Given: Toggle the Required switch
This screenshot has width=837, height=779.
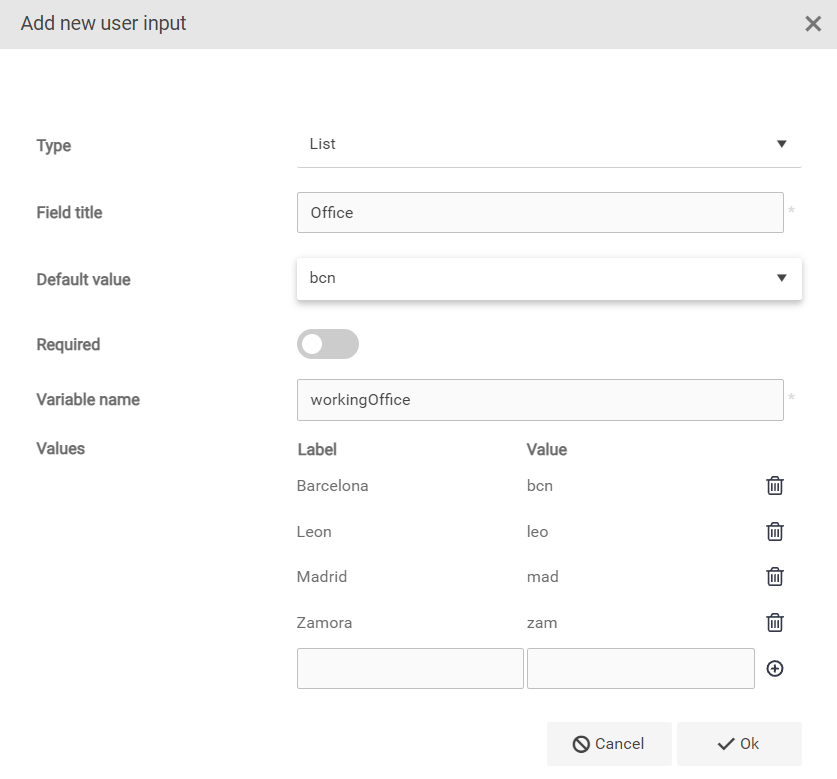Looking at the screenshot, I should tap(327, 344).
